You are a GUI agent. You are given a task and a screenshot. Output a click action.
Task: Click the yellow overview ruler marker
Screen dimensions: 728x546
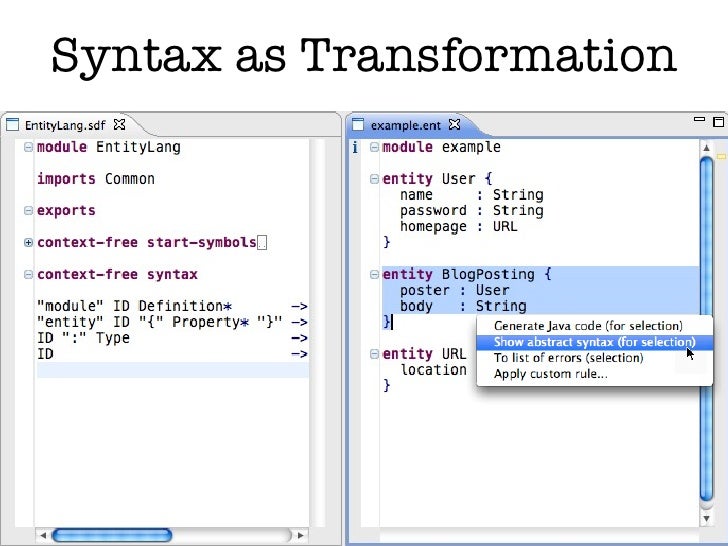pos(722,156)
